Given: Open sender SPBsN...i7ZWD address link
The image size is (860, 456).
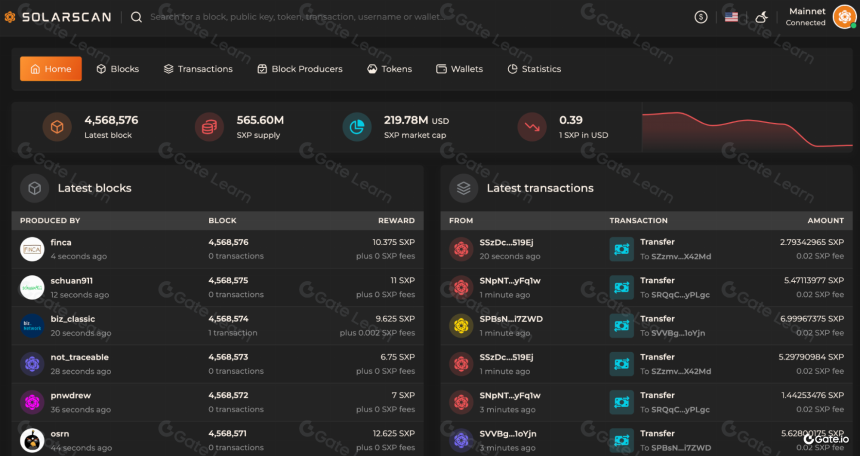Looking at the screenshot, I should point(511,319).
